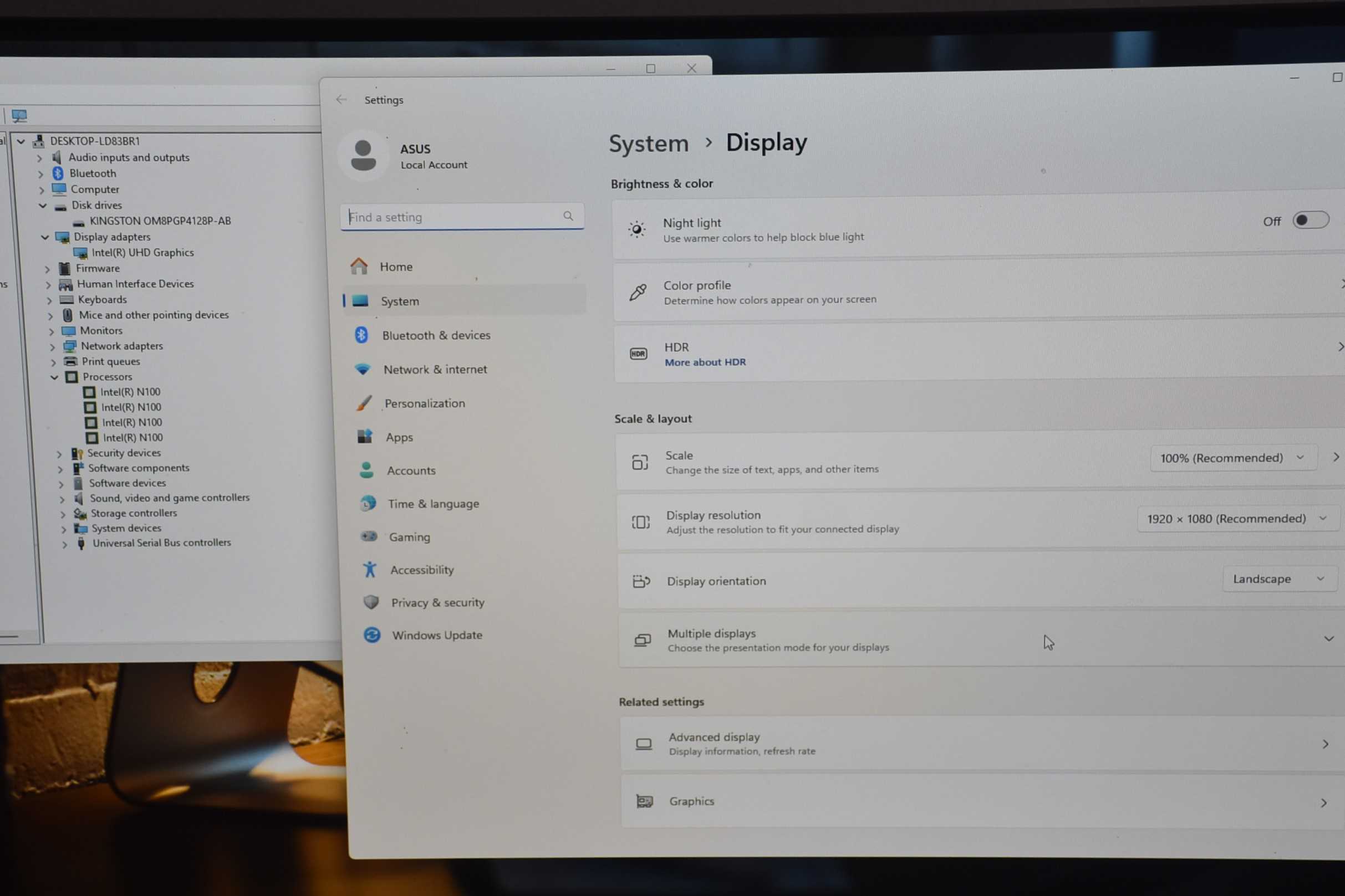The image size is (1345, 896).
Task: Click the scan hardware monitor toolbar icon
Action: (19, 116)
